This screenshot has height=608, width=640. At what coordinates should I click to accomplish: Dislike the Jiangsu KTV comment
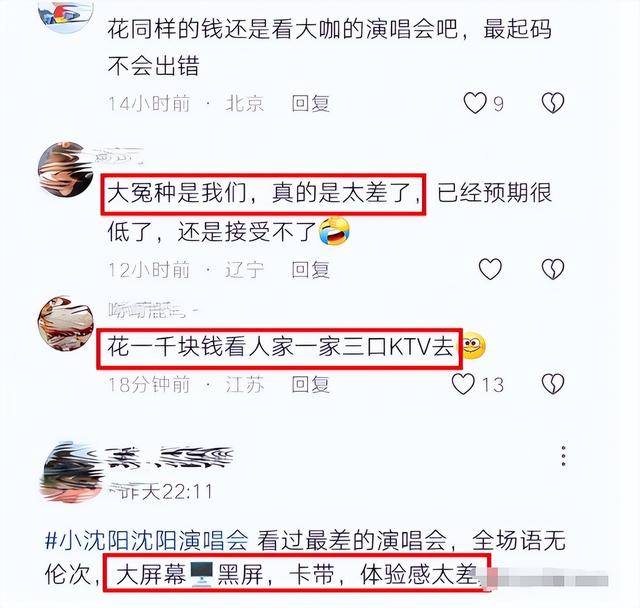(553, 384)
